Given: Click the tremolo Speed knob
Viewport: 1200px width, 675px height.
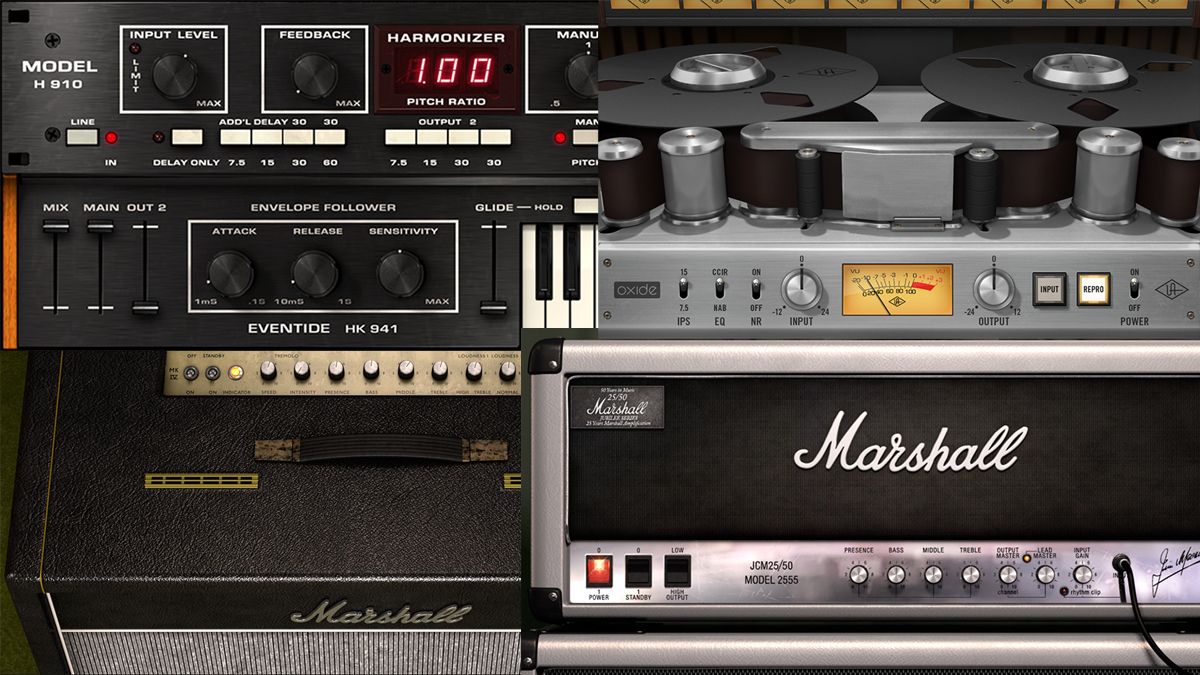Looking at the screenshot, I should (267, 371).
